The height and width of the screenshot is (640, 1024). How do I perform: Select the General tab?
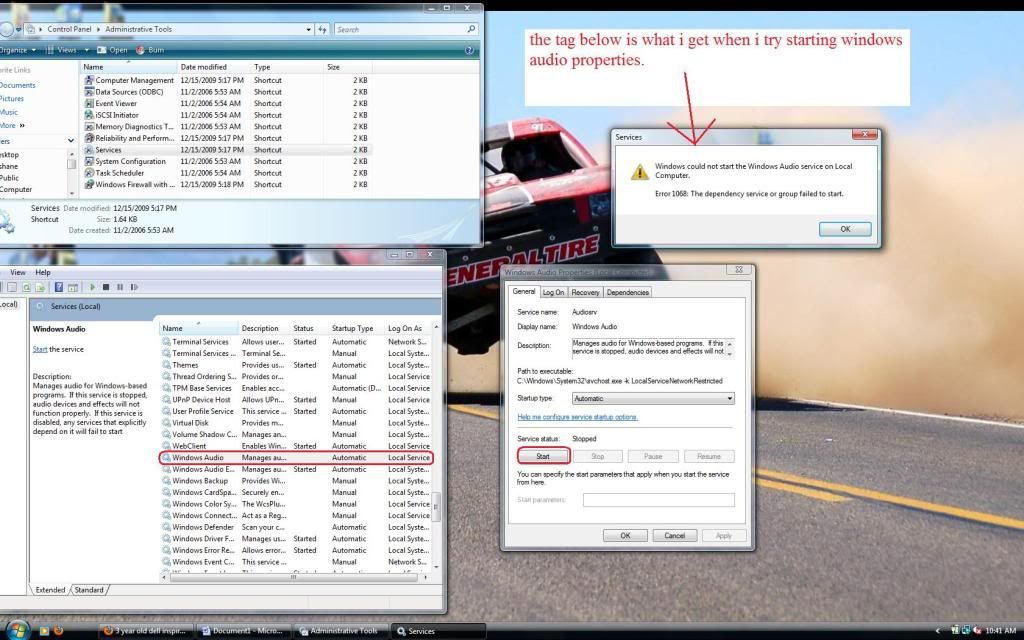[x=524, y=292]
